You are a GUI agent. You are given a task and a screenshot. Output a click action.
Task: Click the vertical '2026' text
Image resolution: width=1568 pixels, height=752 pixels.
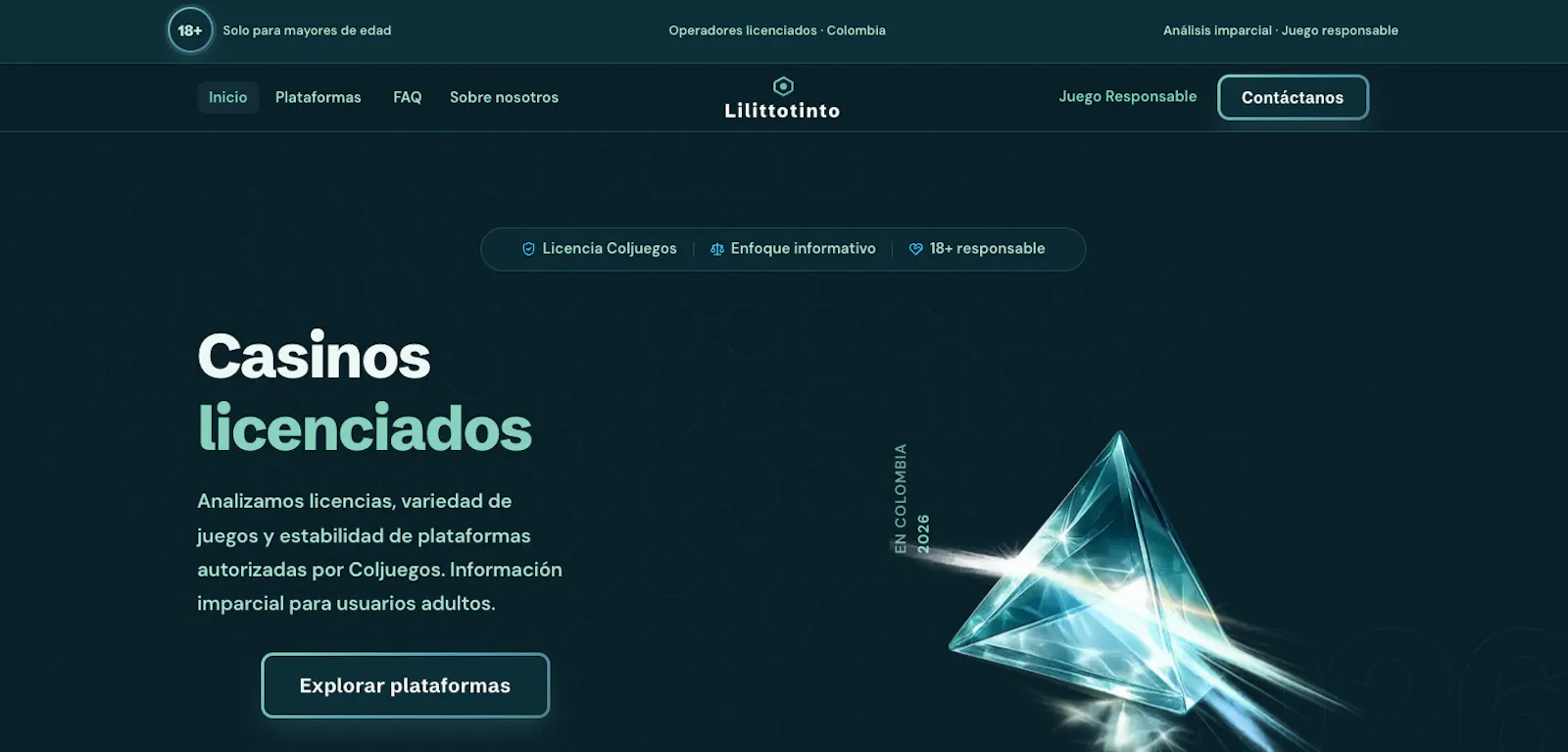tap(923, 533)
